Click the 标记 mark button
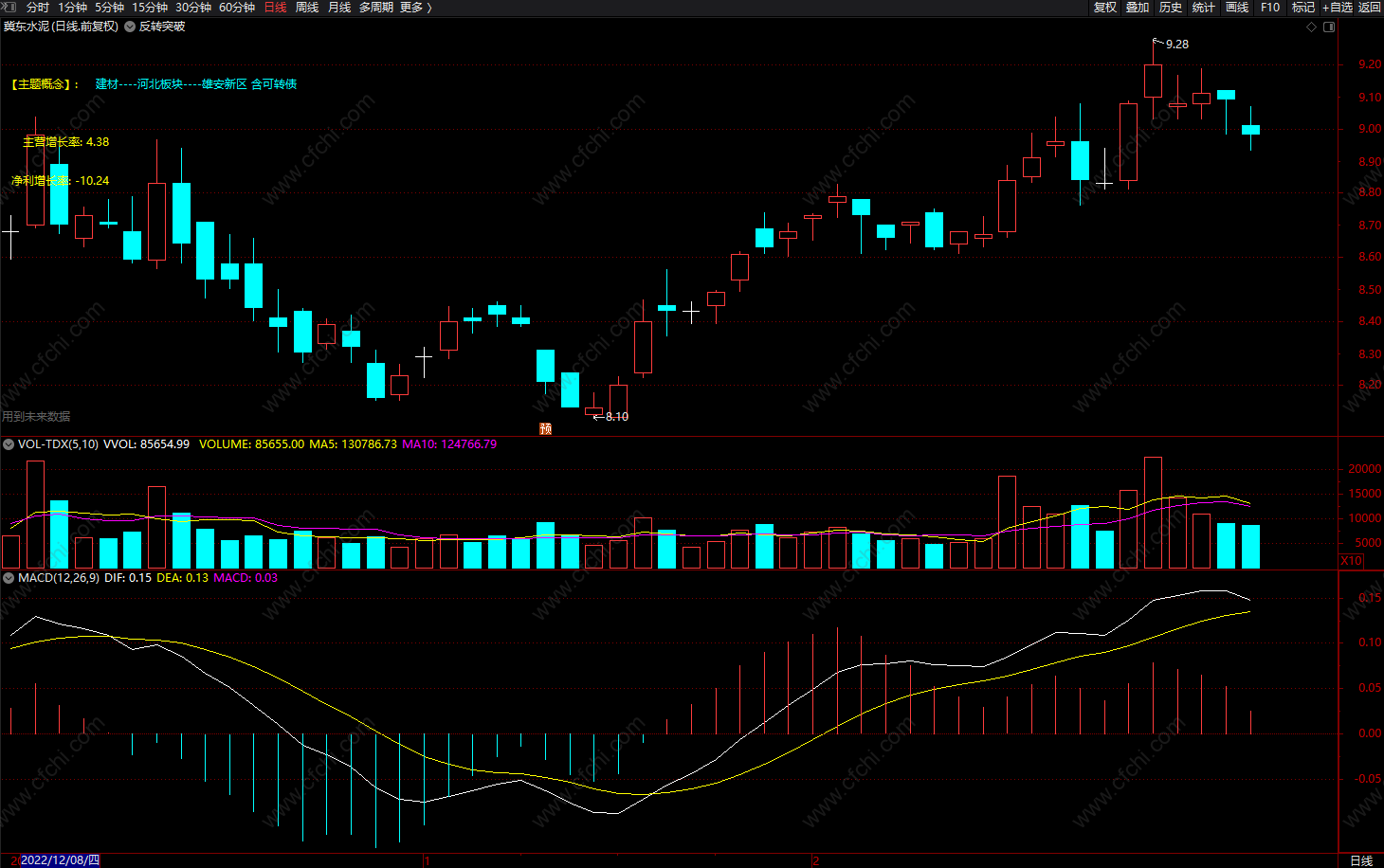The height and width of the screenshot is (868, 1384). 1303,8
